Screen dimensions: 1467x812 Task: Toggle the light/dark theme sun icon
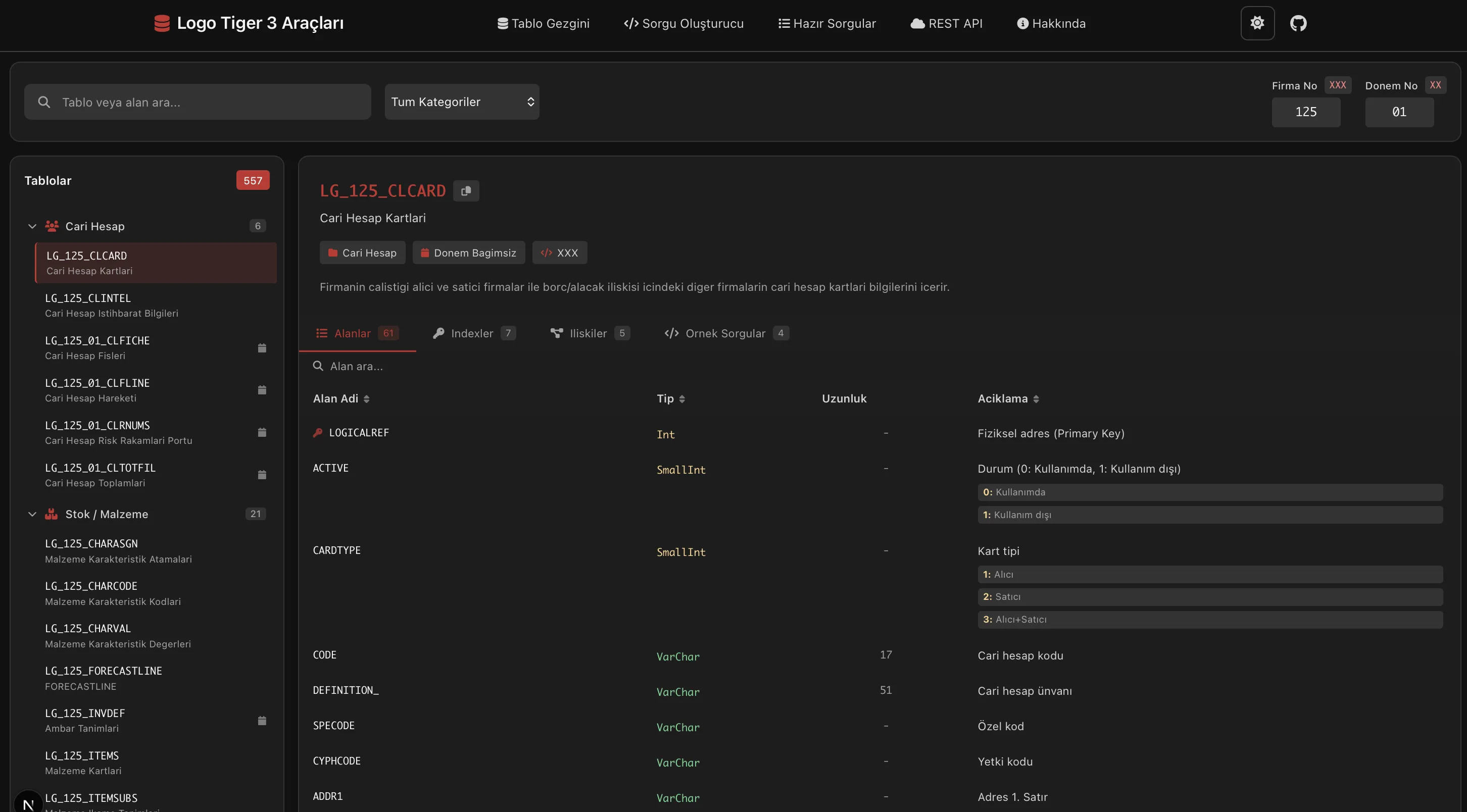tap(1257, 23)
